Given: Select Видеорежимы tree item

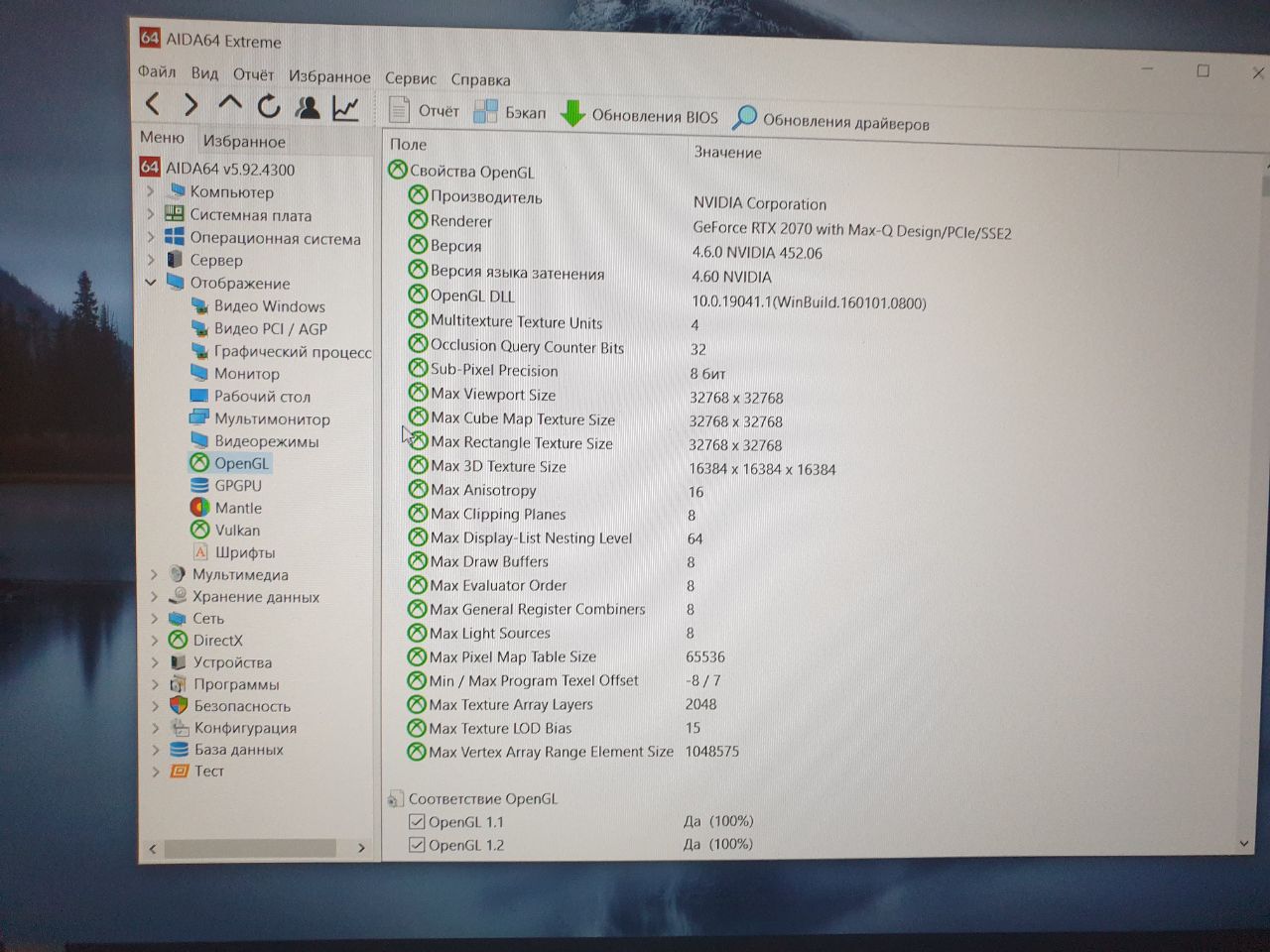Looking at the screenshot, I should coord(254,440).
